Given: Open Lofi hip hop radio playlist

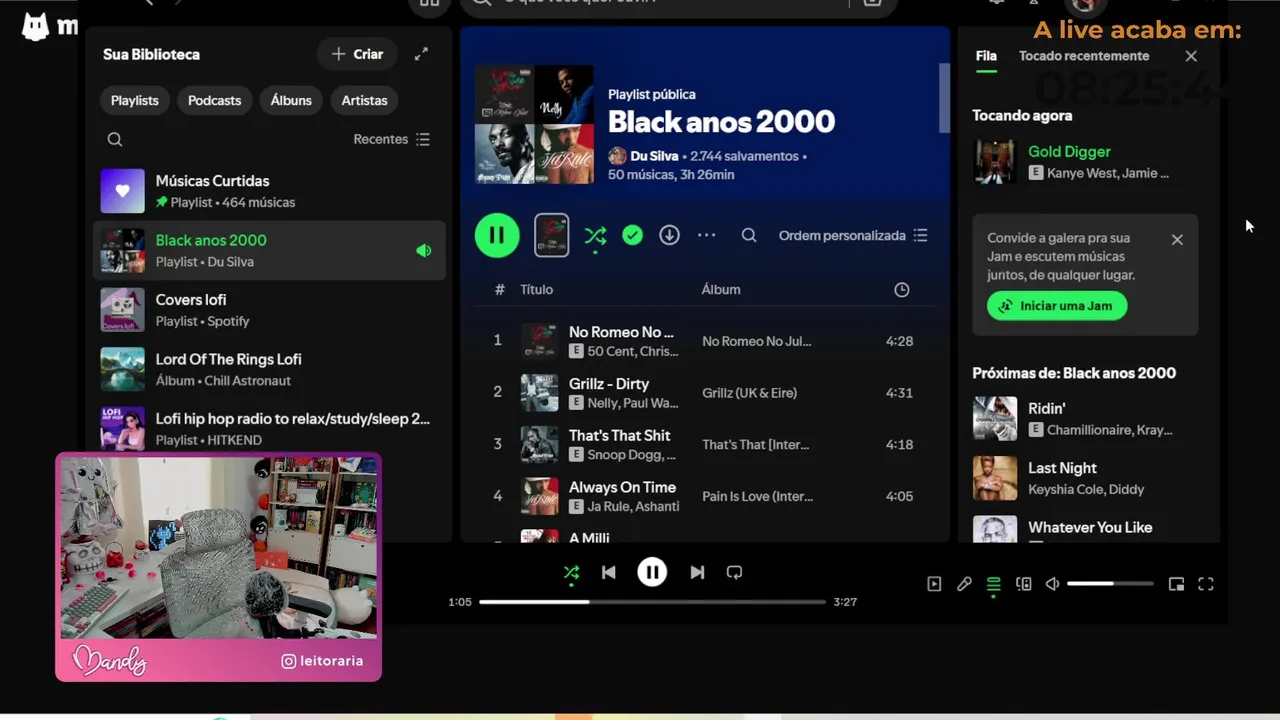Looking at the screenshot, I should 269,428.
